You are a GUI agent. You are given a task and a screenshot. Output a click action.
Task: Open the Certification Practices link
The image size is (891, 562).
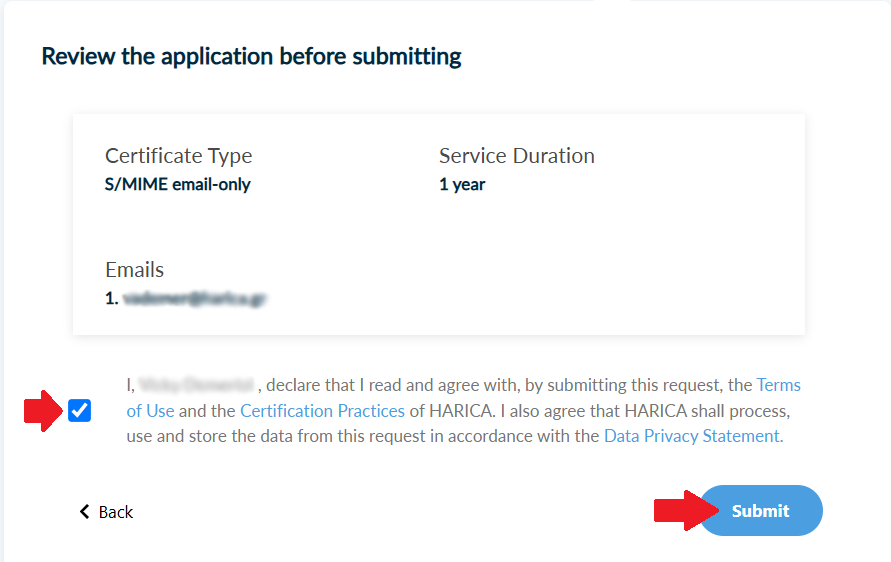click(322, 411)
